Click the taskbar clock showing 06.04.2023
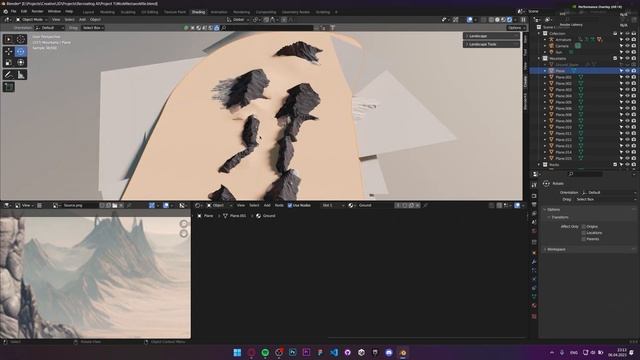Viewport: 640px width, 360px height. 617,352
